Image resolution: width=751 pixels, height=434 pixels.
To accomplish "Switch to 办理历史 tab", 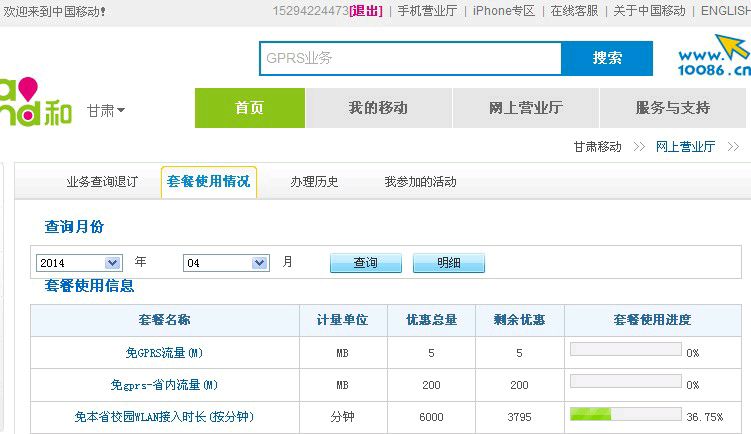I will click(314, 182).
